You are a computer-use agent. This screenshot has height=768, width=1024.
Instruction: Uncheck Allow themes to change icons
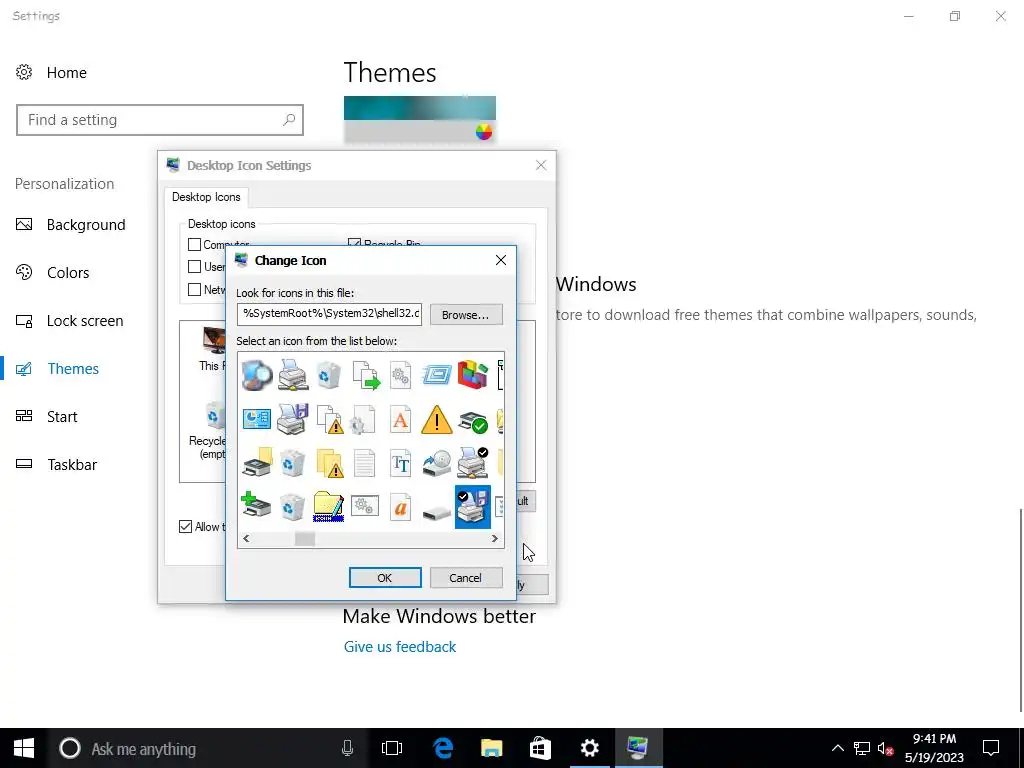click(x=185, y=526)
